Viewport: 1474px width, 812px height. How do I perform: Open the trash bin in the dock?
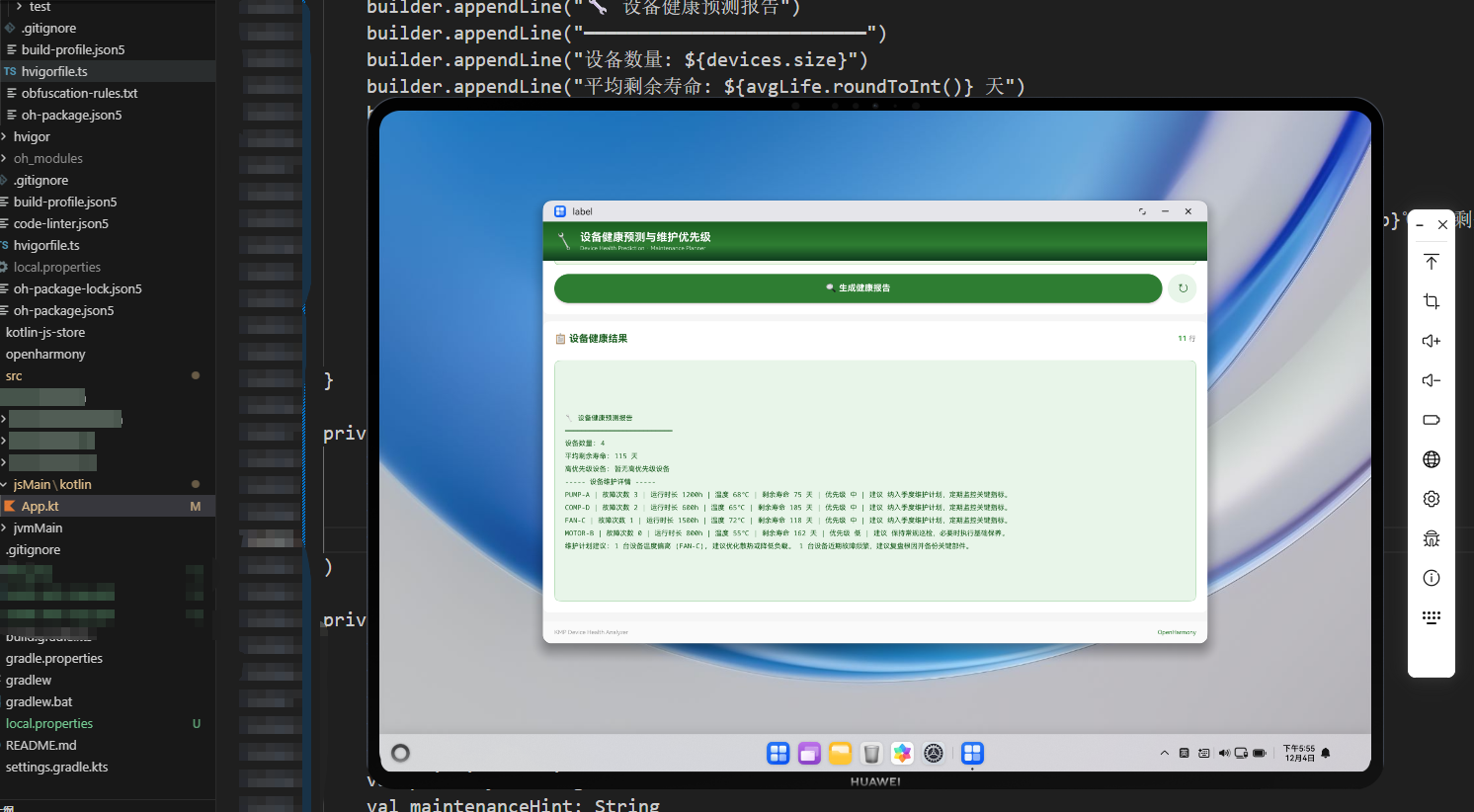pyautogui.click(x=871, y=754)
